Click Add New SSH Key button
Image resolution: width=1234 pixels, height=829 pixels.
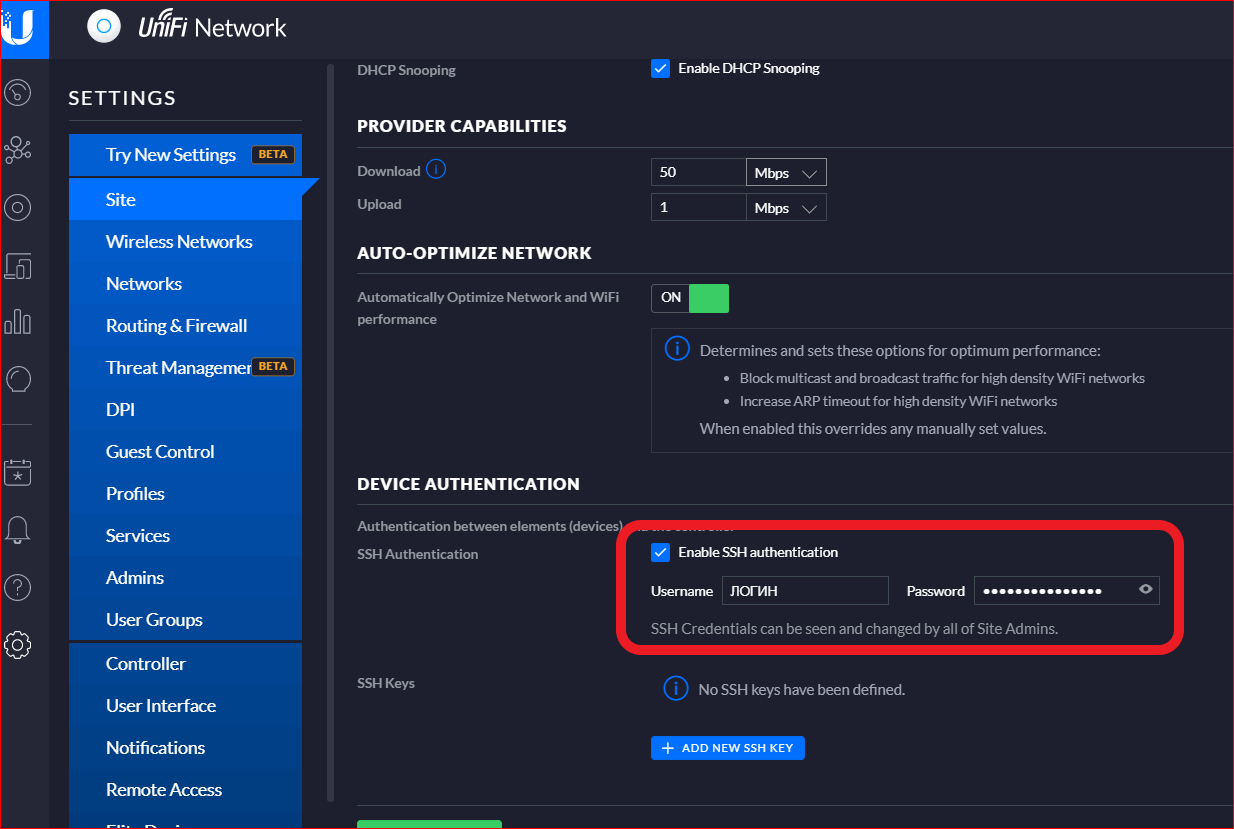click(728, 748)
